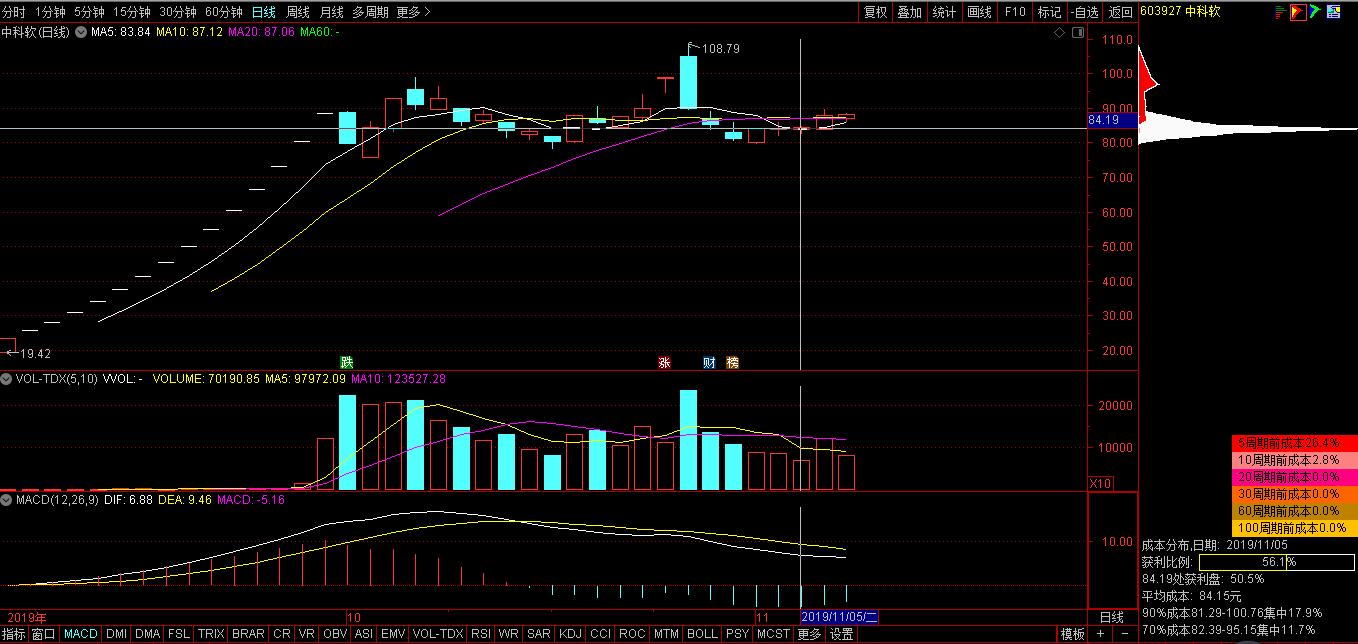
Task: Click the red 涨 event marker
Action: click(664, 362)
